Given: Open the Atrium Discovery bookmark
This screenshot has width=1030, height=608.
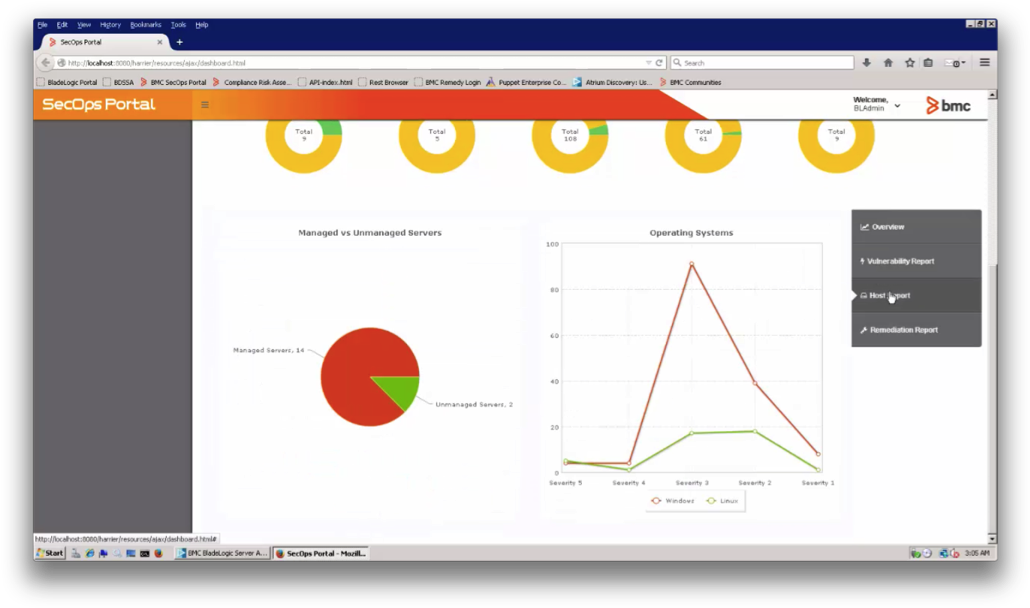Looking at the screenshot, I should (612, 83).
